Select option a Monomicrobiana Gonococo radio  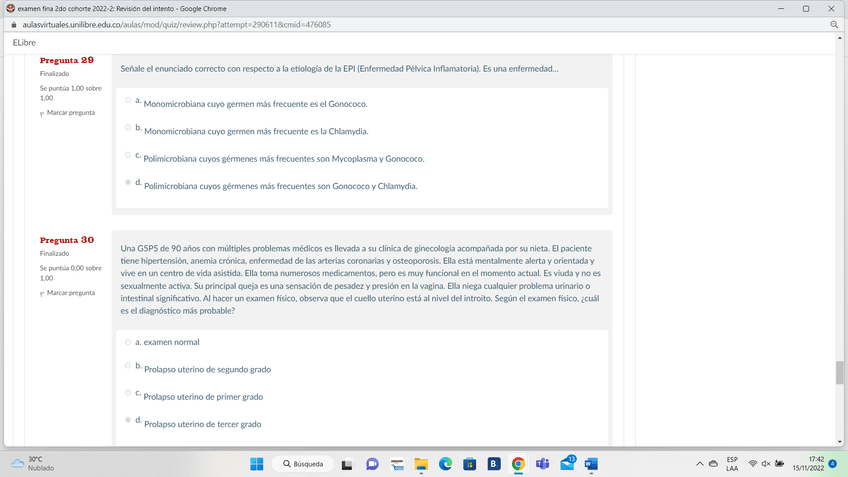(128, 100)
